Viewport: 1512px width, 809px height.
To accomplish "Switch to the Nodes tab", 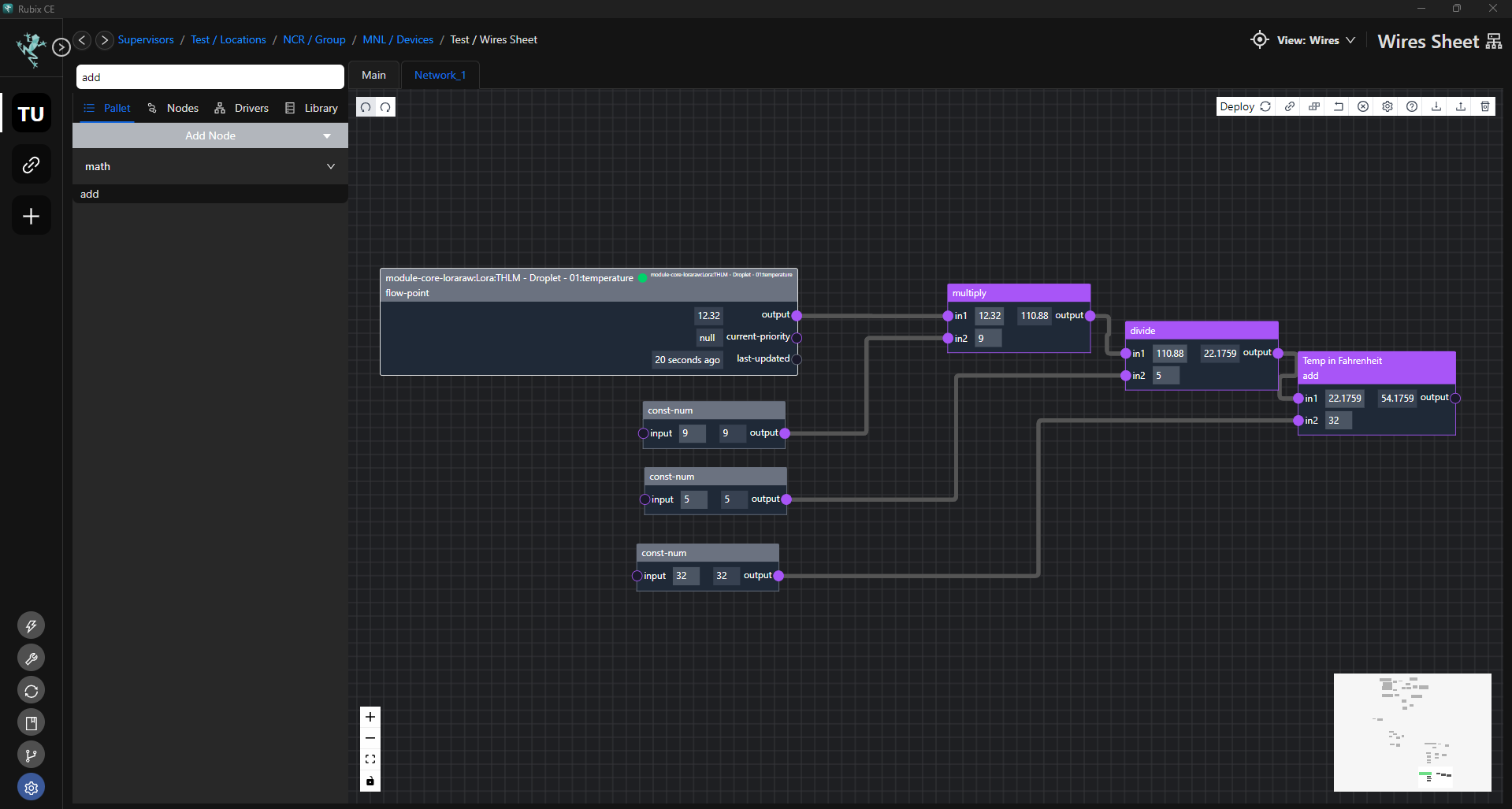I will 173,108.
